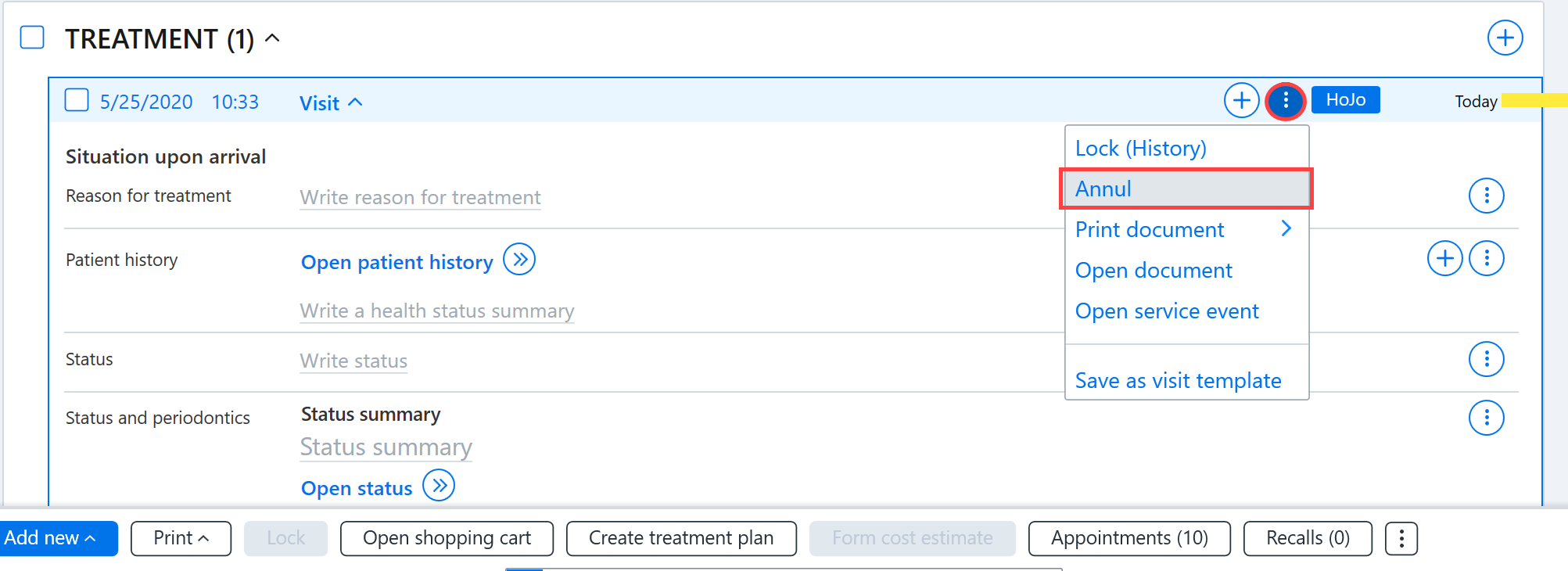Tick the TREATMENT section checkbox
This screenshot has height=571, width=1568.
coord(32,38)
